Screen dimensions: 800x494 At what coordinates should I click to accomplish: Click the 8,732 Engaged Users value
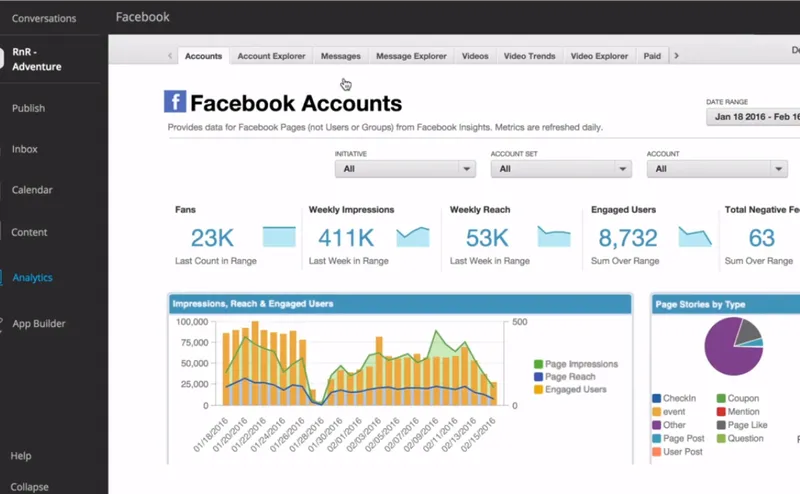(x=628, y=238)
